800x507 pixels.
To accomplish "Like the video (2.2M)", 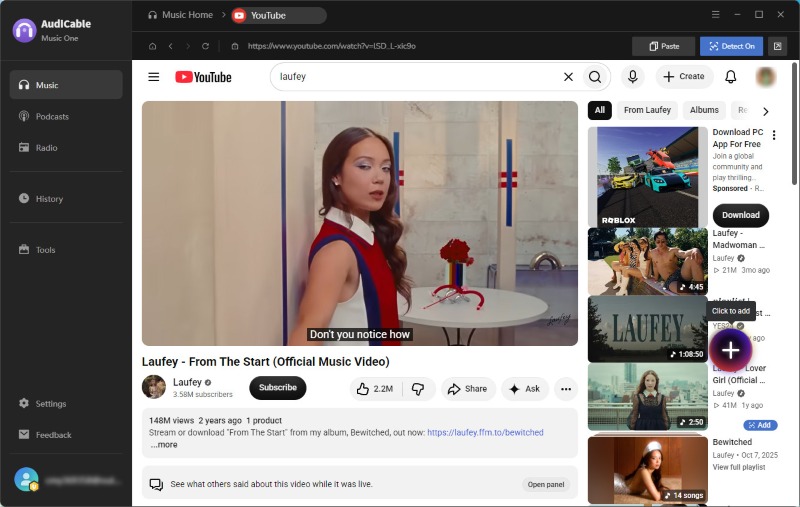I will click(375, 389).
